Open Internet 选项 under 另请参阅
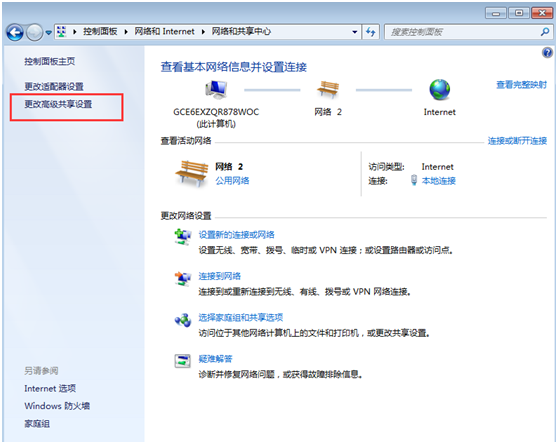Image resolution: width=558 pixels, height=444 pixels. (x=50, y=388)
